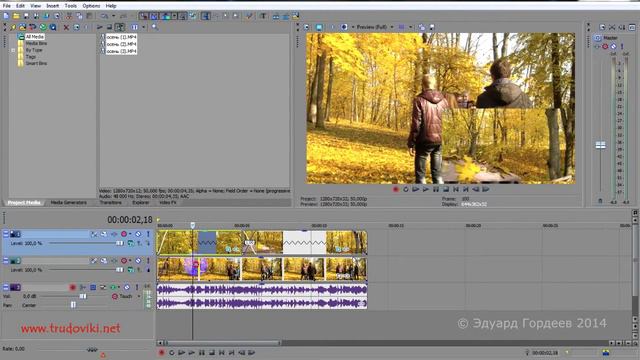Select the Normal Edit Tool icon
This screenshot has width=640, height=360.
click(x=206, y=16)
